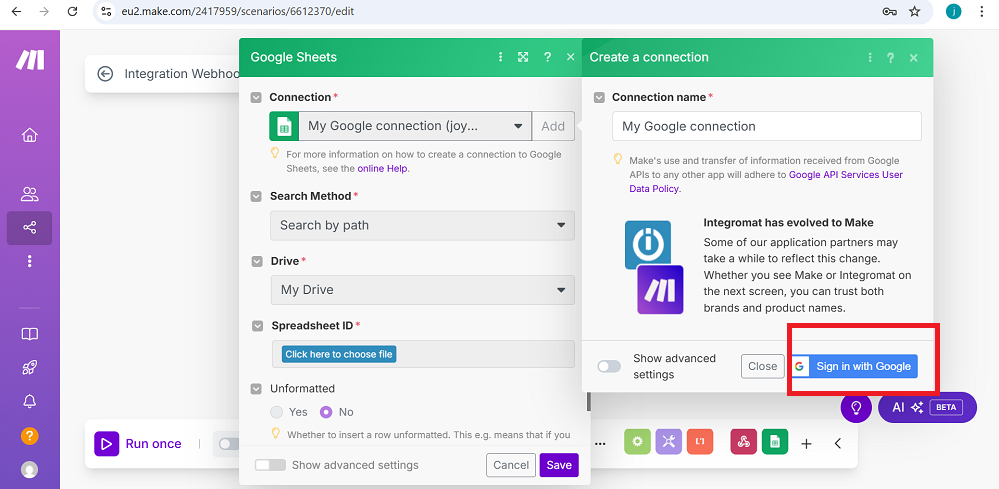The height and width of the screenshot is (489, 999).
Task: Open the Notifications bell icon
Action: tap(29, 401)
